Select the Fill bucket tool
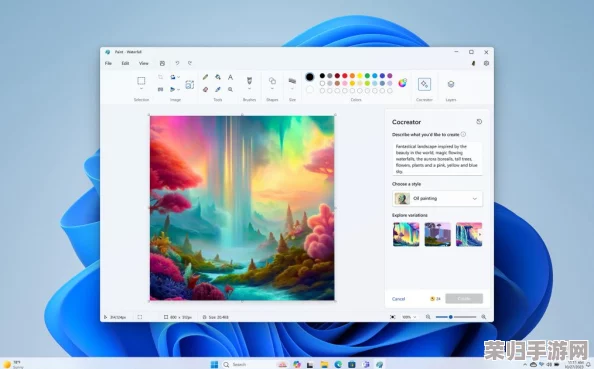 click(x=218, y=77)
